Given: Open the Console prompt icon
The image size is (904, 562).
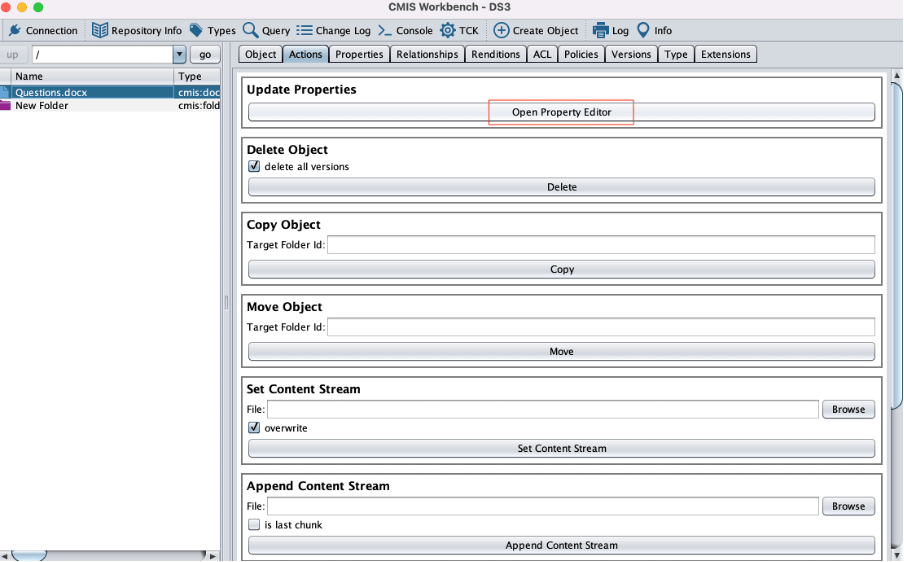Looking at the screenshot, I should click(385, 31).
